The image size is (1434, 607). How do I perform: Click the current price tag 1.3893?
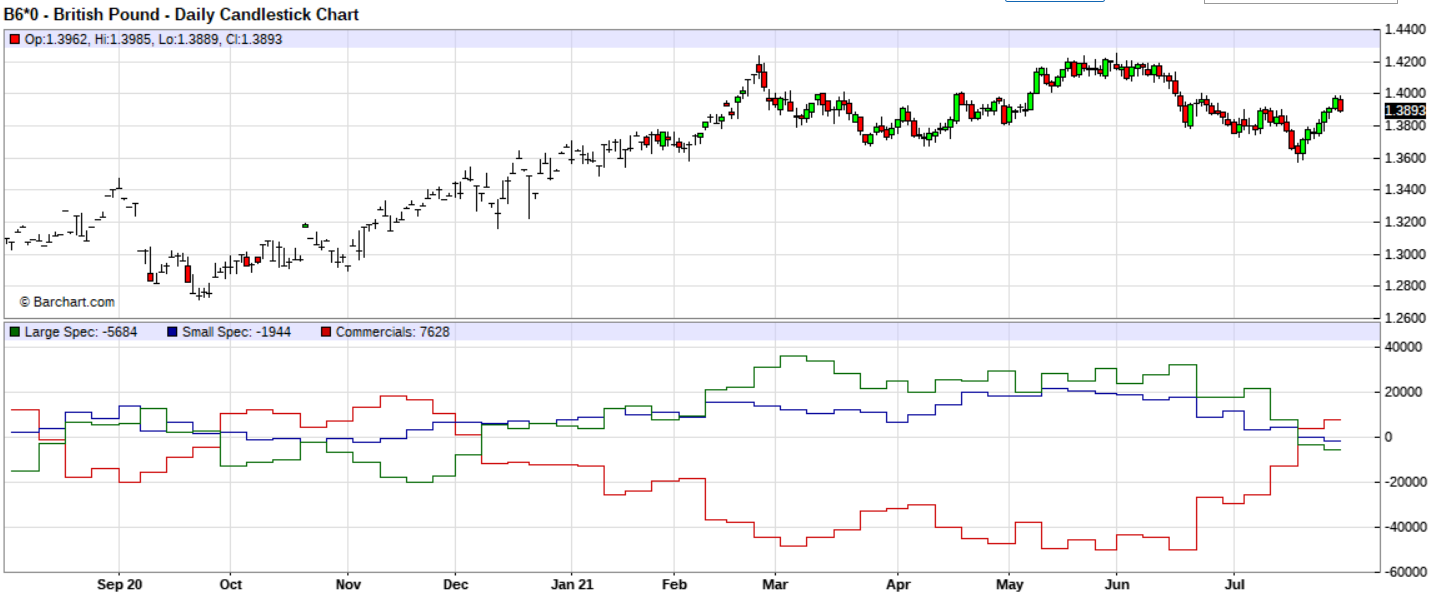[1405, 110]
